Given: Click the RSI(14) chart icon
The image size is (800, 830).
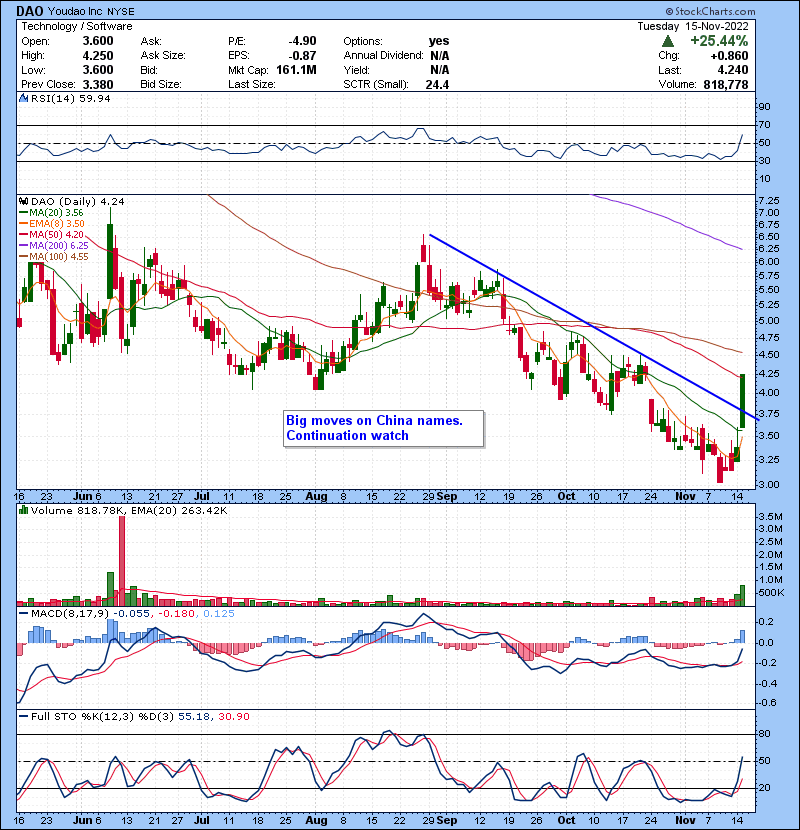Looking at the screenshot, I should (x=23, y=98).
